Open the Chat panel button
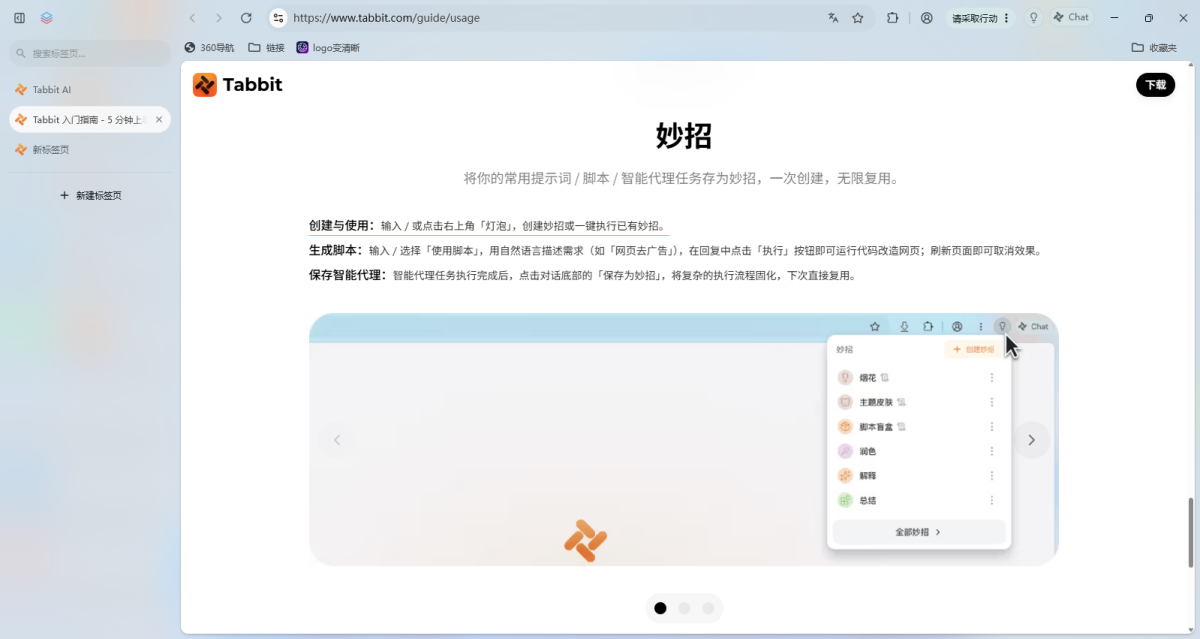This screenshot has width=1200, height=639. [1071, 18]
